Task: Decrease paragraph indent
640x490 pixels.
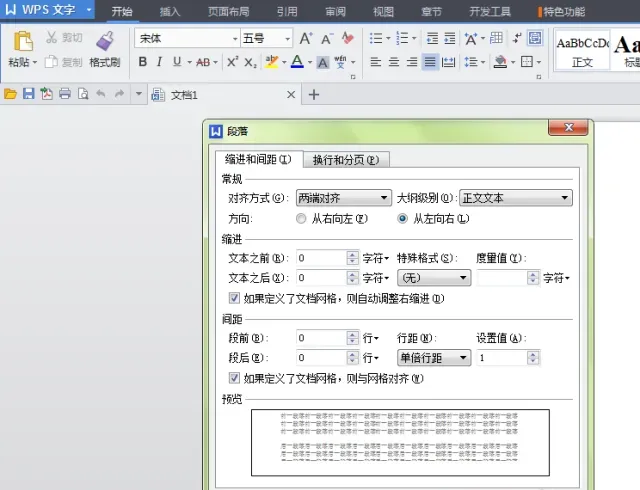Action: (432, 38)
